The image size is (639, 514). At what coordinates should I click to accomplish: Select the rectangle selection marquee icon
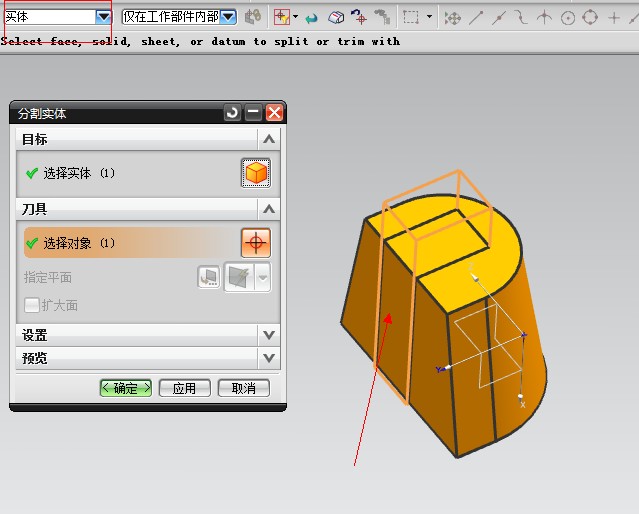coord(411,17)
